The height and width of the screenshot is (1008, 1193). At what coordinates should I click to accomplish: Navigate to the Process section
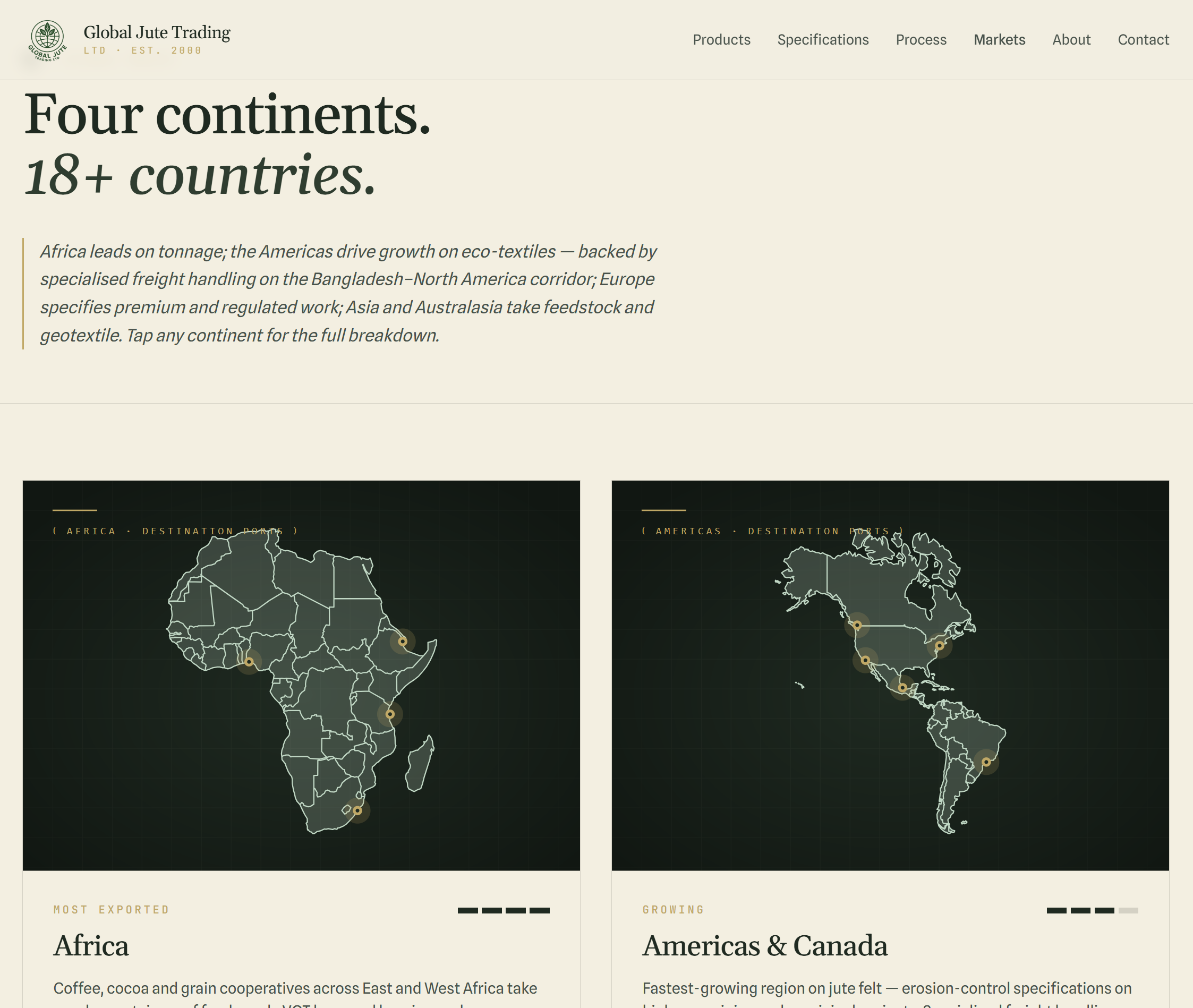coord(921,39)
